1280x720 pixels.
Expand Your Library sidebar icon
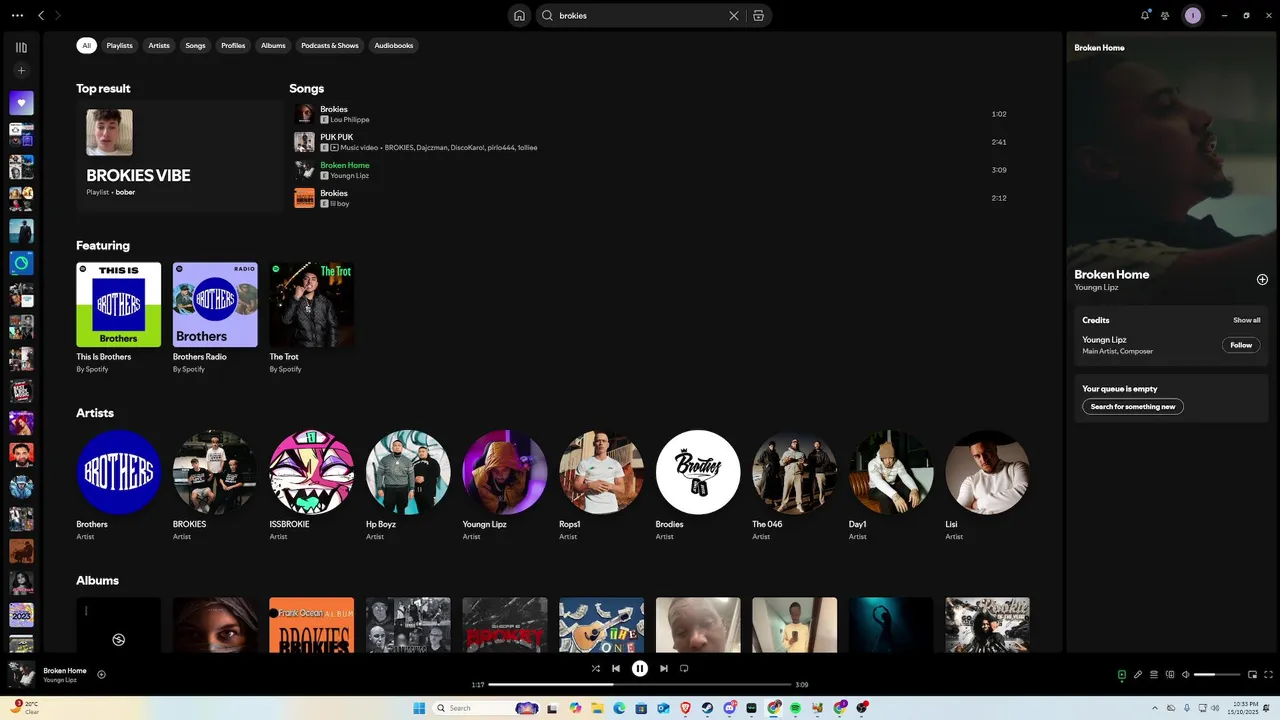click(x=21, y=47)
